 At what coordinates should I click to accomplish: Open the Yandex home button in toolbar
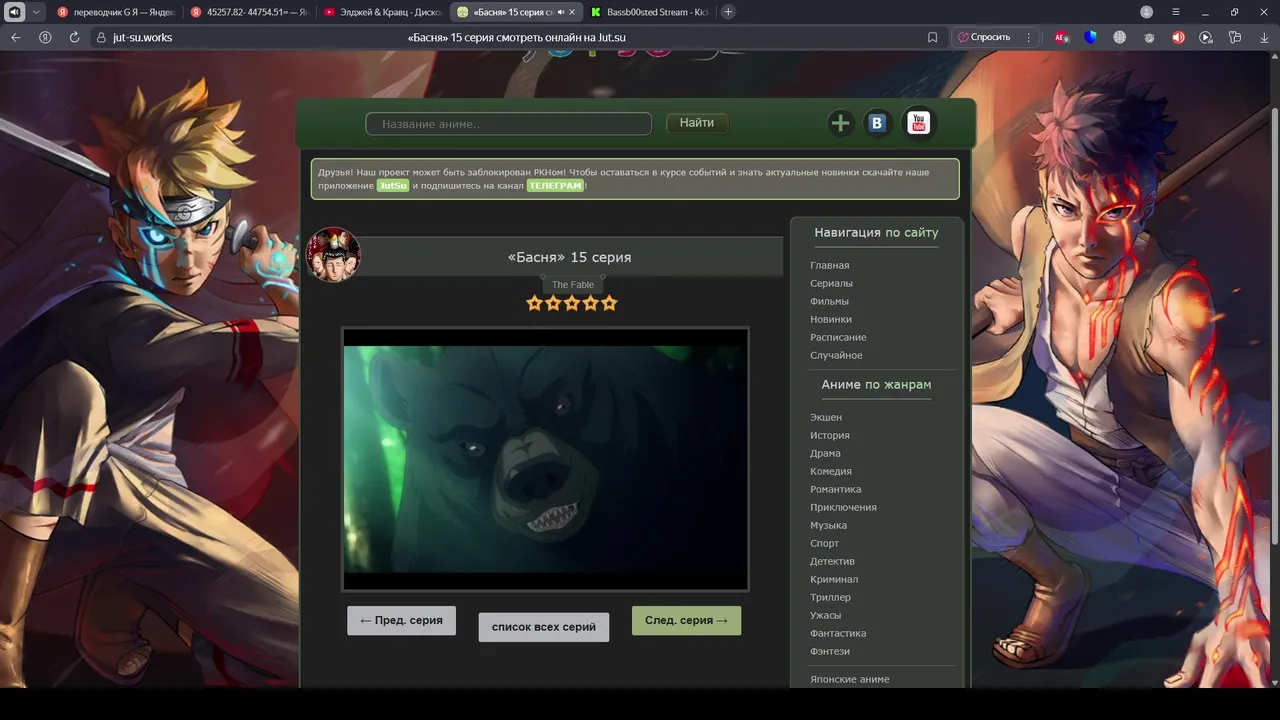[x=45, y=37]
